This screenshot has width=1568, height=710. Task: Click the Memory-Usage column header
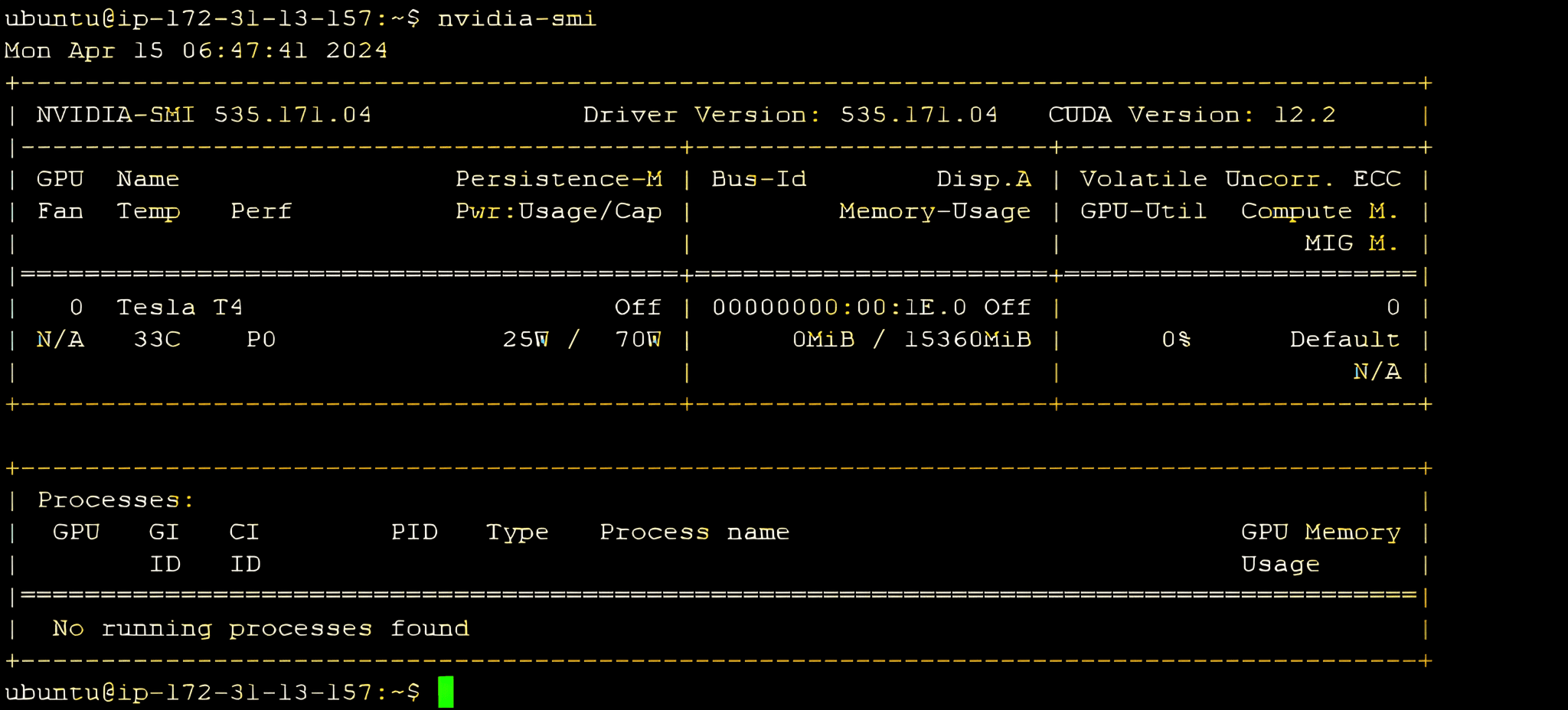pyautogui.click(x=936, y=210)
